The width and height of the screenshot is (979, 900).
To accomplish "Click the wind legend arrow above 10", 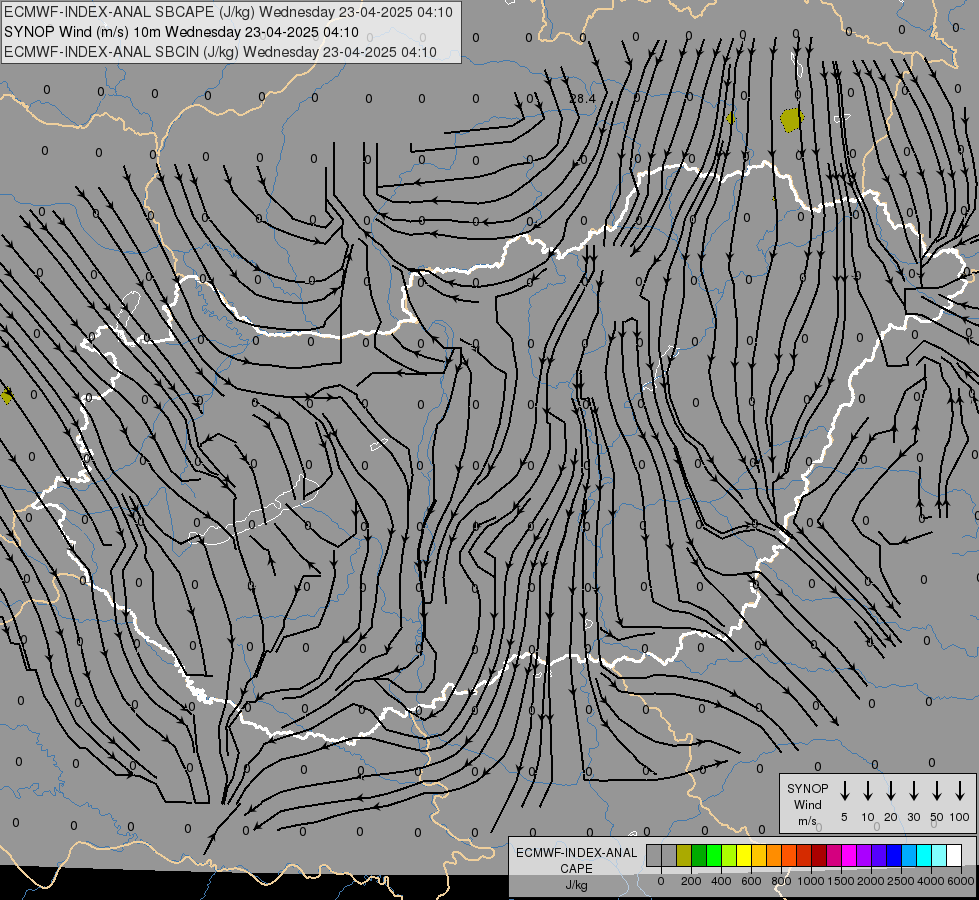I will tap(868, 791).
